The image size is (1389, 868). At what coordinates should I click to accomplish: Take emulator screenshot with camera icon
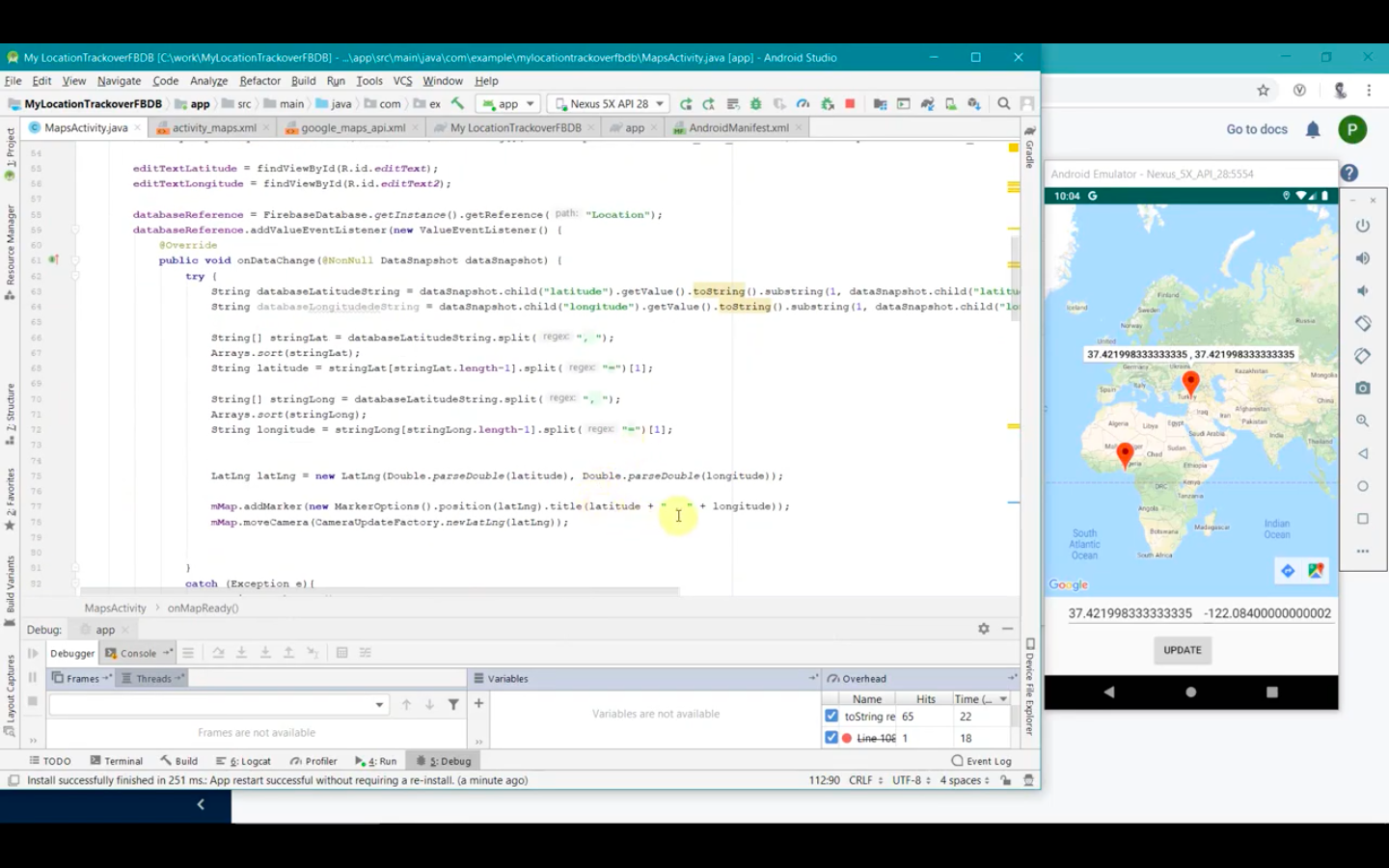click(x=1362, y=388)
